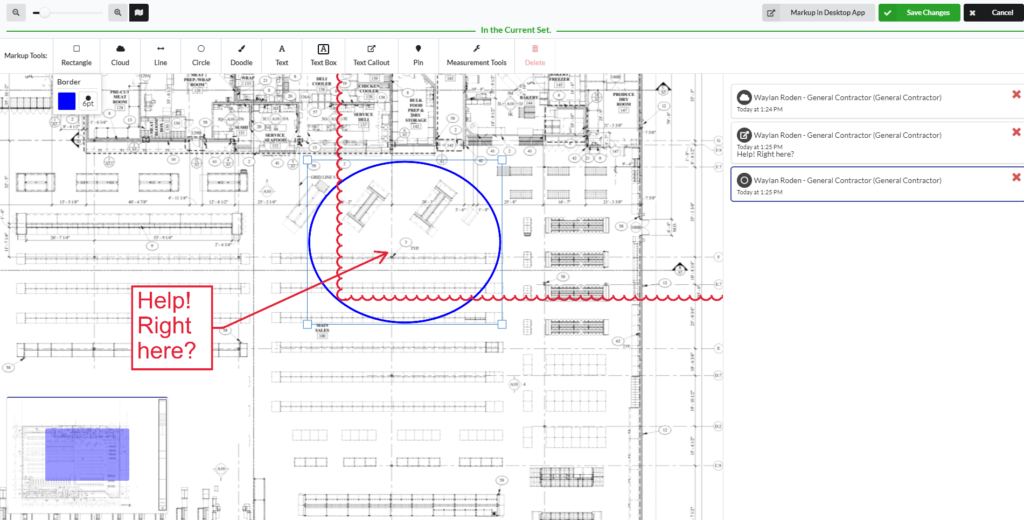The height and width of the screenshot is (520, 1024).
Task: Click the top-right handle of the circle selection
Action: [502, 159]
